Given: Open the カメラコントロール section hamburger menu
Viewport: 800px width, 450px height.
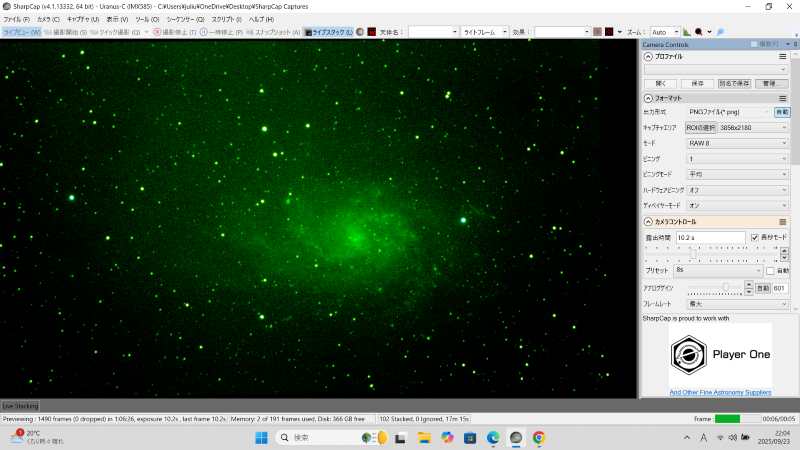Looking at the screenshot, I should pos(782,221).
